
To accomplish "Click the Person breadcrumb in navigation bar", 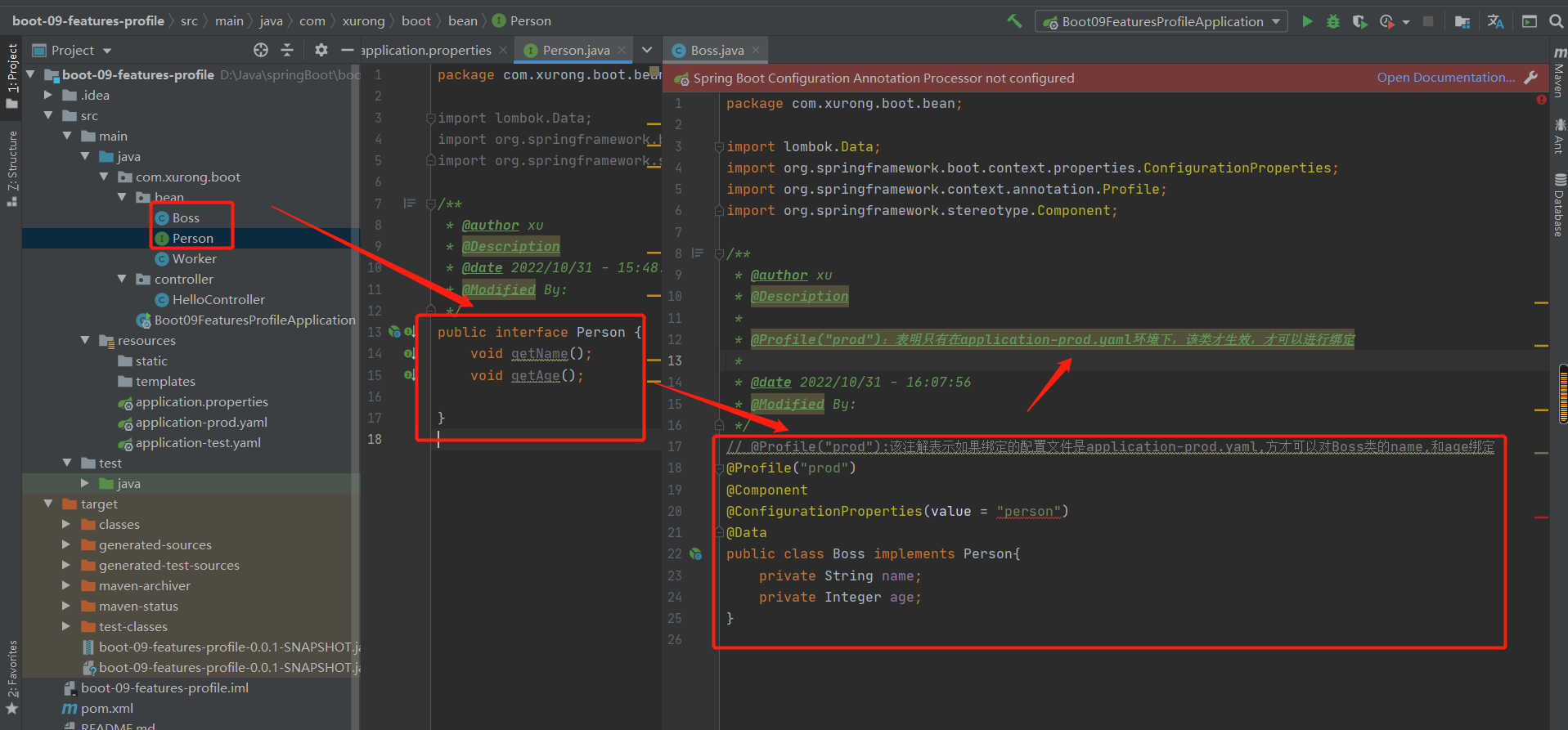I will [521, 20].
